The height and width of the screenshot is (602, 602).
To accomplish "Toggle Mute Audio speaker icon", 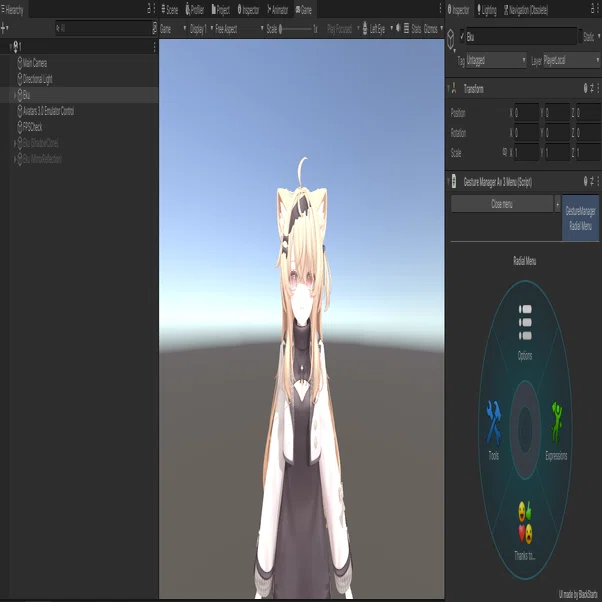I will [398, 28].
